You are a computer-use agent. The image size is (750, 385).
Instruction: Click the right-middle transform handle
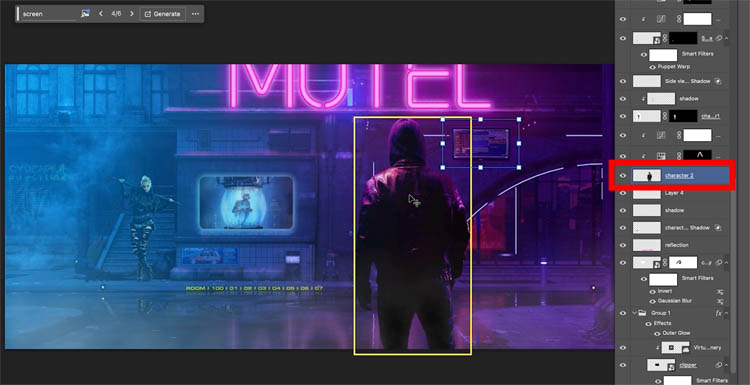point(519,143)
